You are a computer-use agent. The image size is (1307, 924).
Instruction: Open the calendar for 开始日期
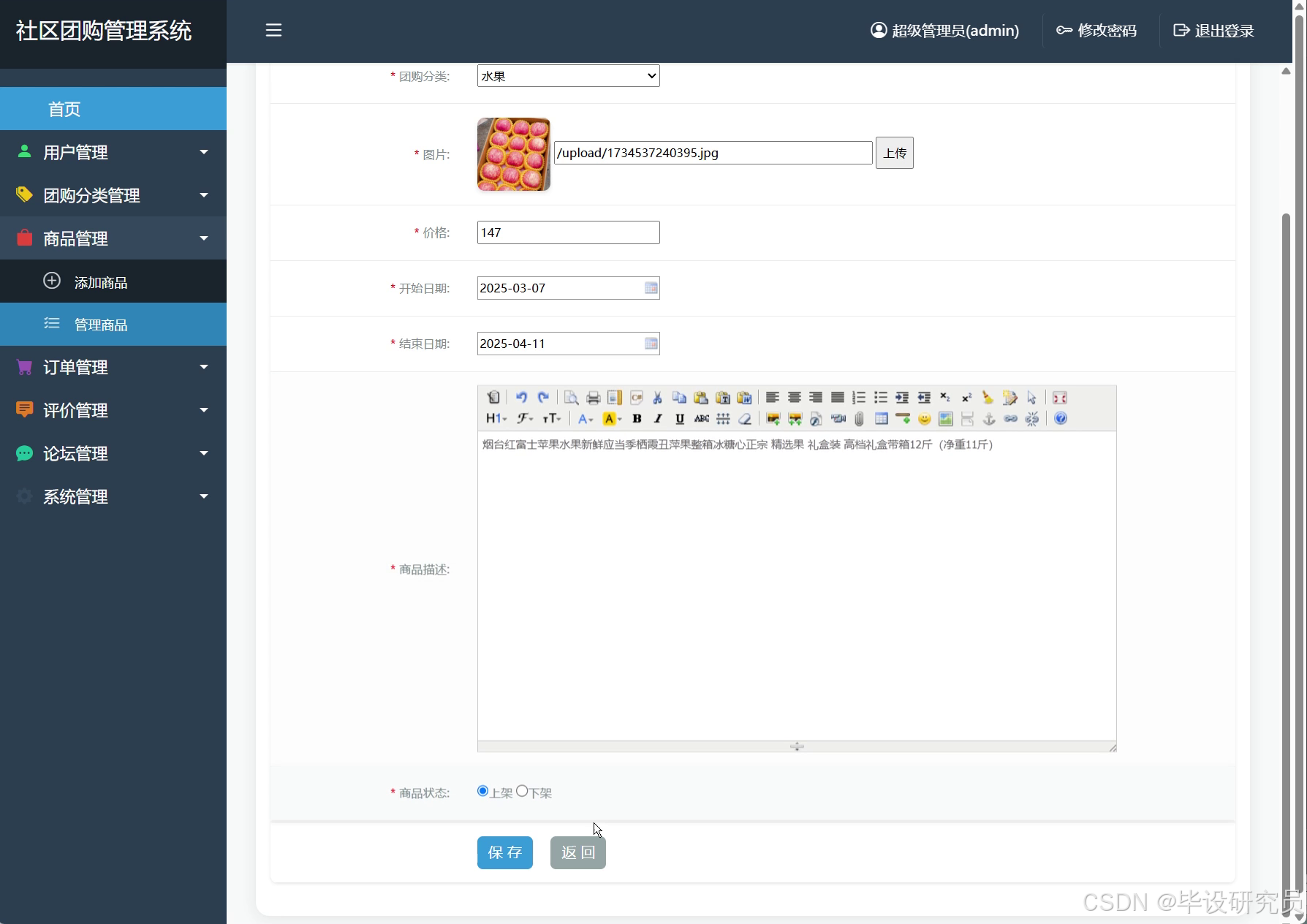click(651, 288)
